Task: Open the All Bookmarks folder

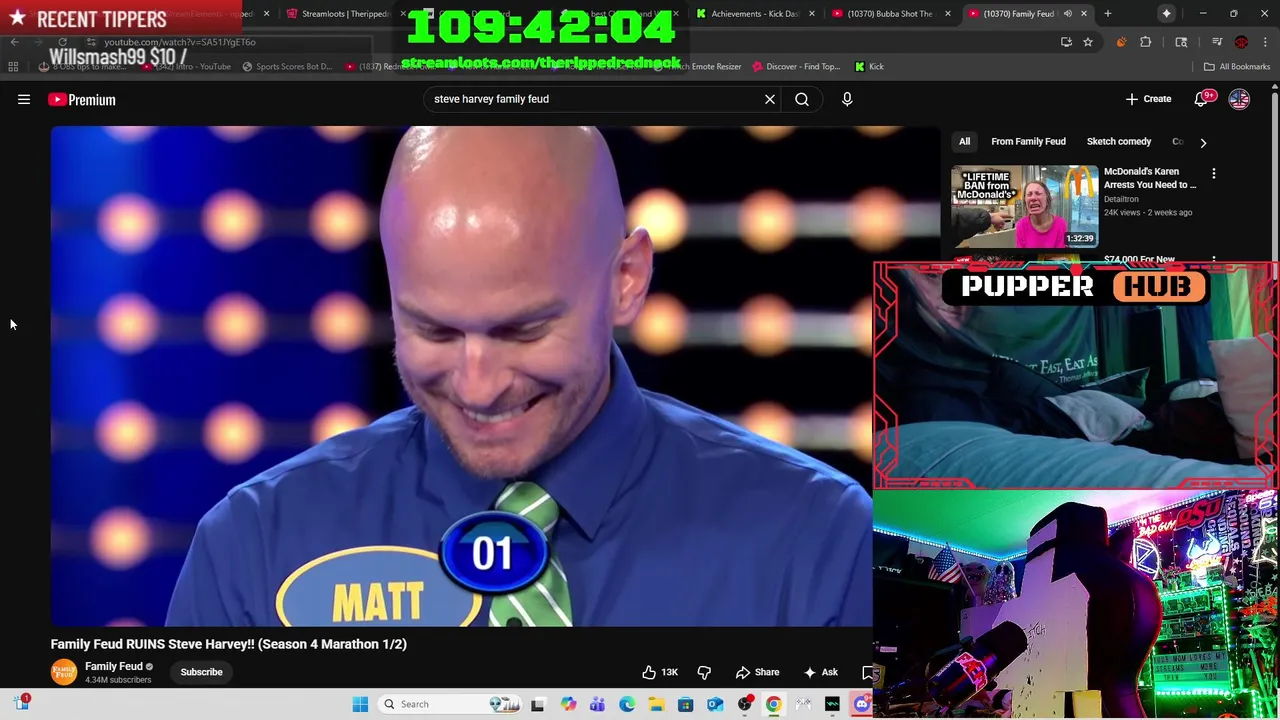Action: [1237, 67]
